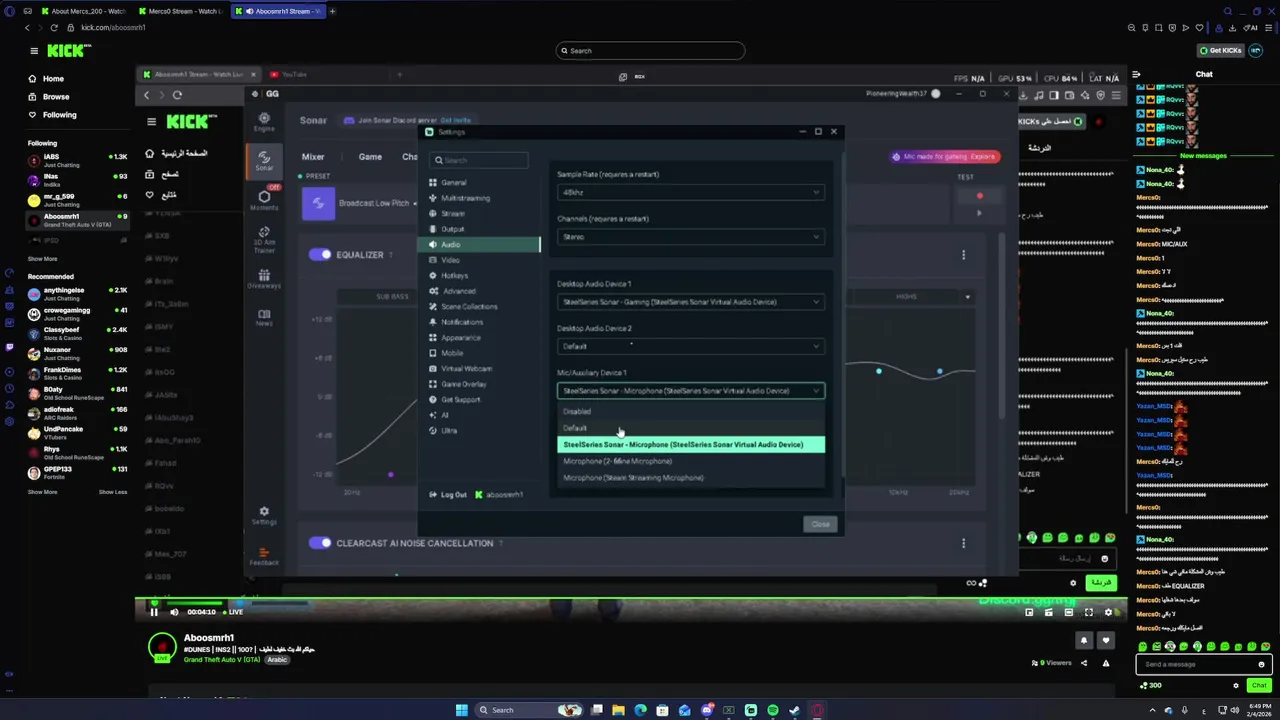
Task: Collapse the Mic/Auxiliary Device 1 dropdown
Action: coord(690,391)
